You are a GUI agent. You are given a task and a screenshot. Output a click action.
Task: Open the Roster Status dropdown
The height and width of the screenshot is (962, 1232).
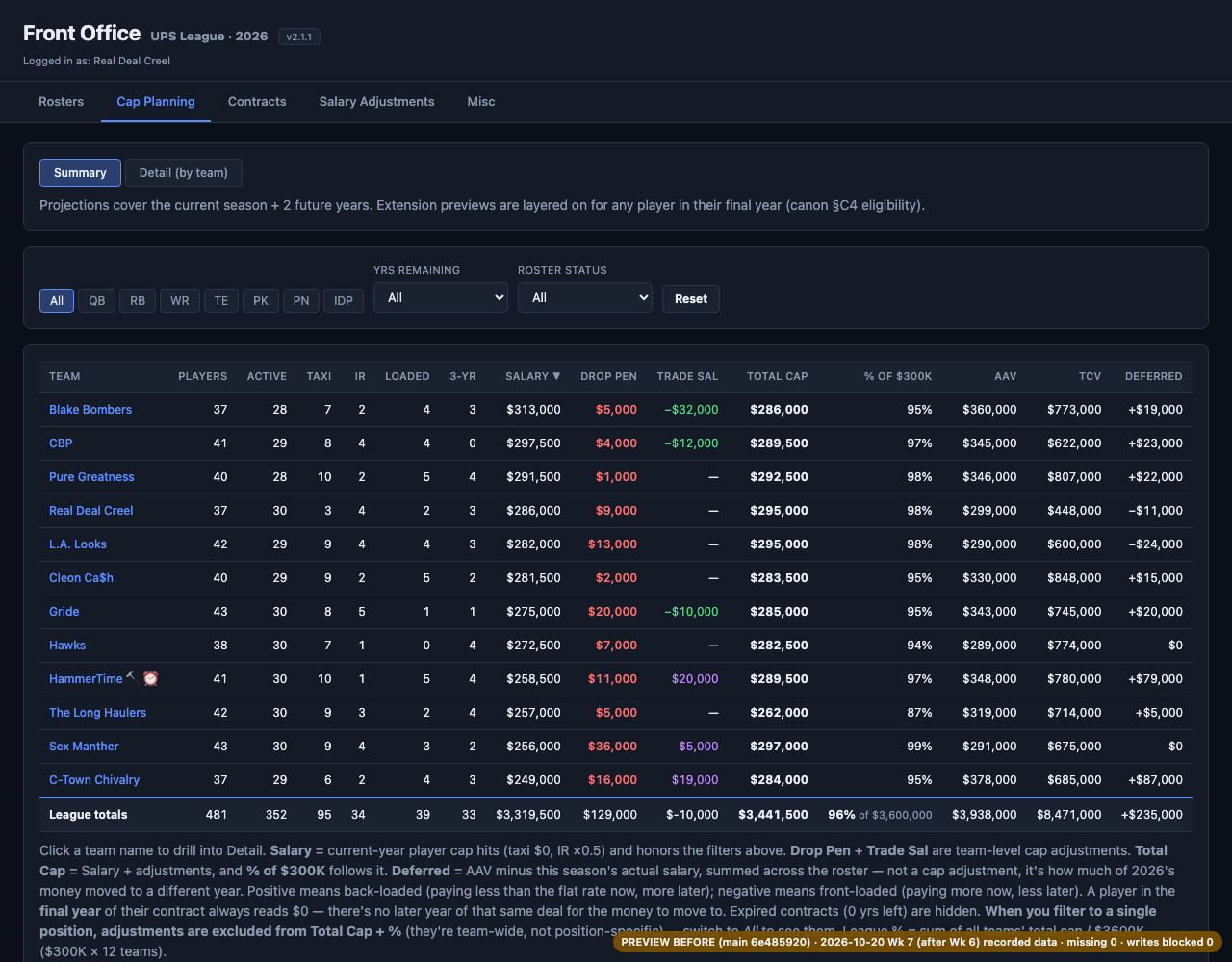[585, 298]
